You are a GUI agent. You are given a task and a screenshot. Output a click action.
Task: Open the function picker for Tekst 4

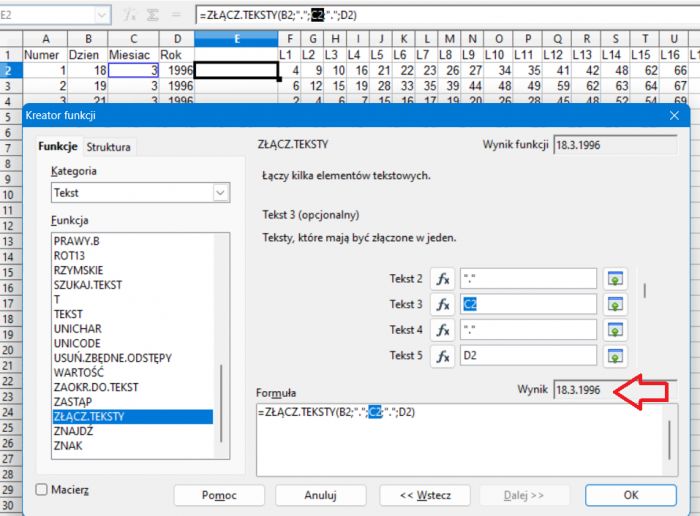(x=442, y=330)
